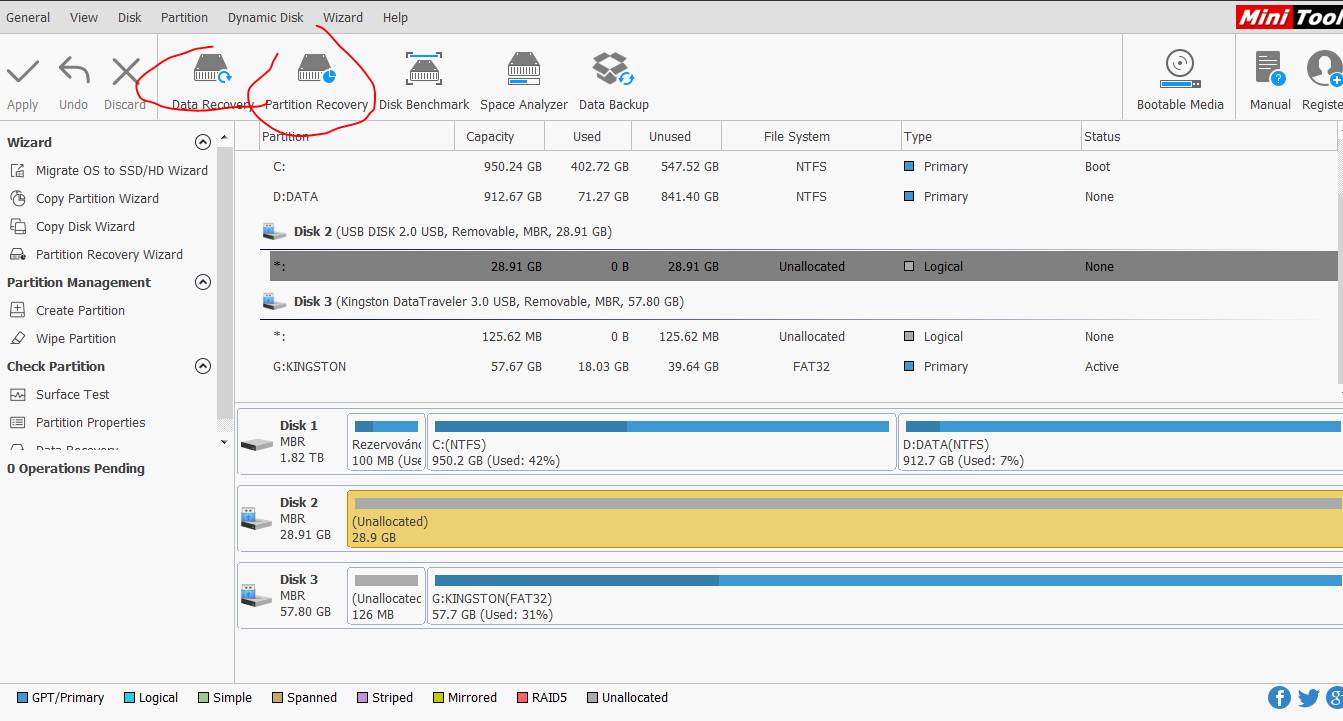Sort by Type column header
Screen dimensions: 1343x721
click(x=989, y=137)
